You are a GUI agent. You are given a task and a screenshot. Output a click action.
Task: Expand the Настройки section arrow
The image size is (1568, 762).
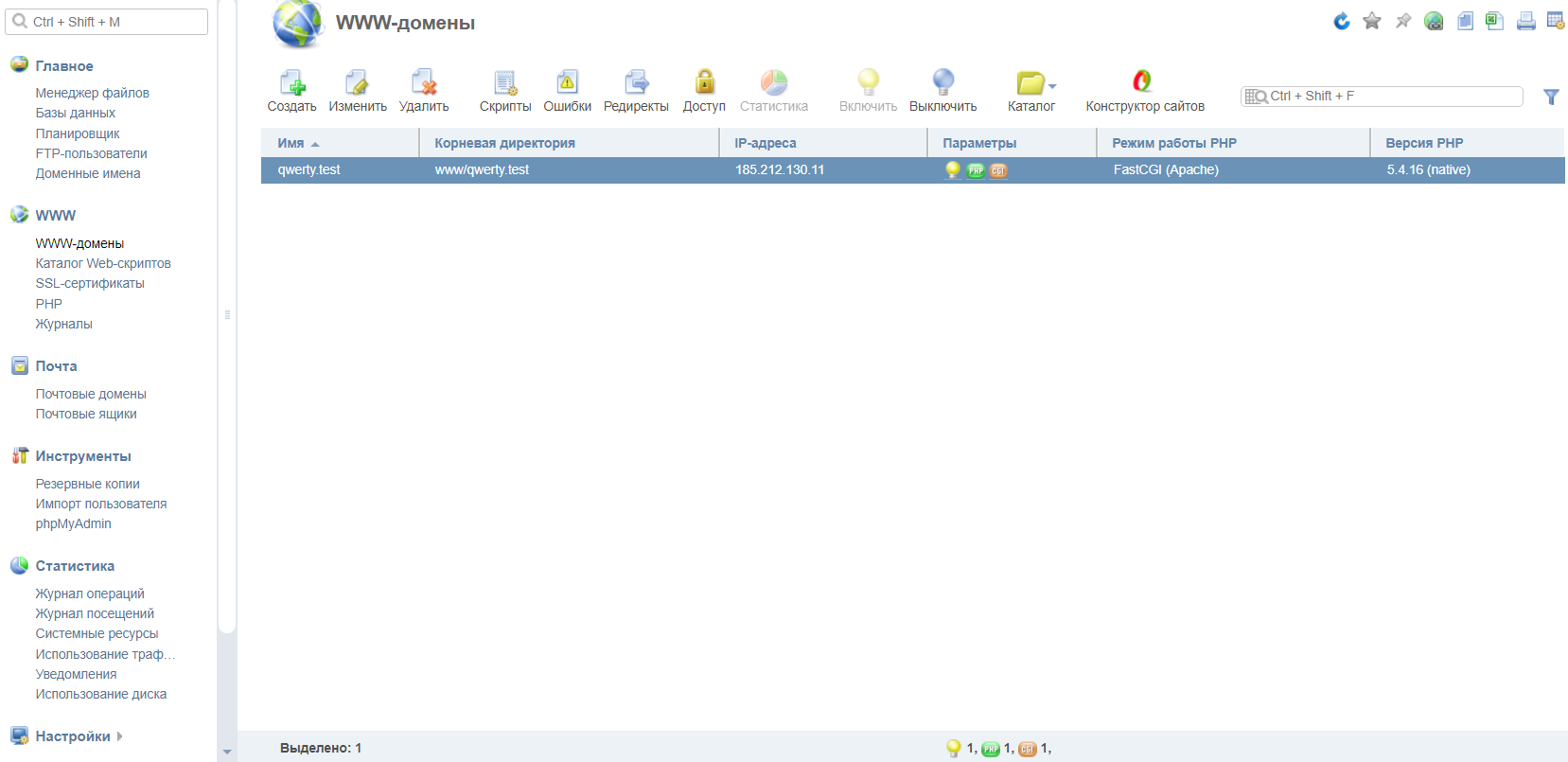coord(120,736)
